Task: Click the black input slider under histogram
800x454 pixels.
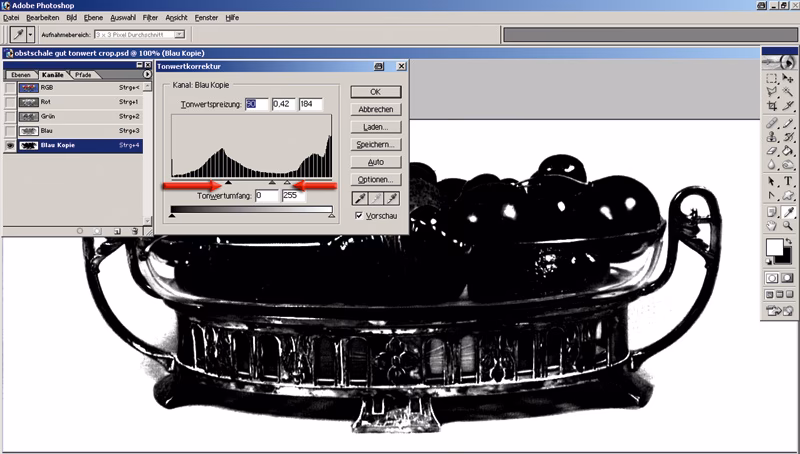Action: (x=228, y=182)
